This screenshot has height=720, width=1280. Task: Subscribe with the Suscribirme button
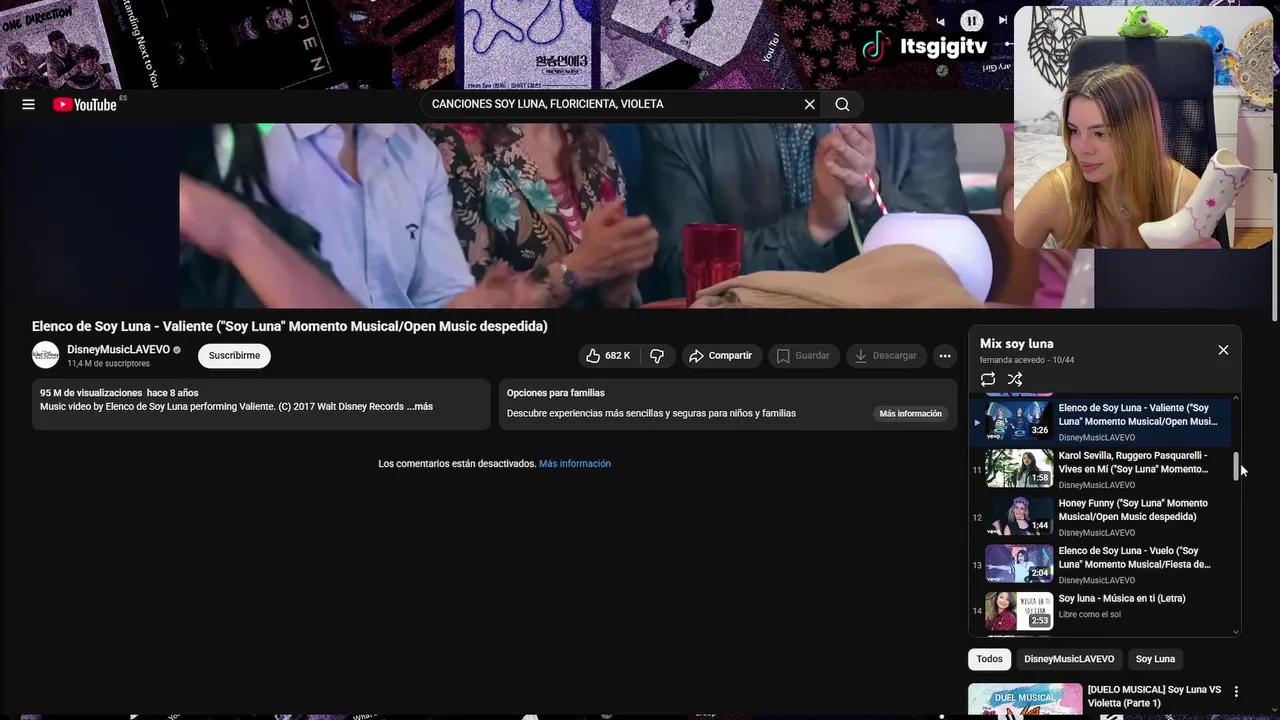[234, 356]
